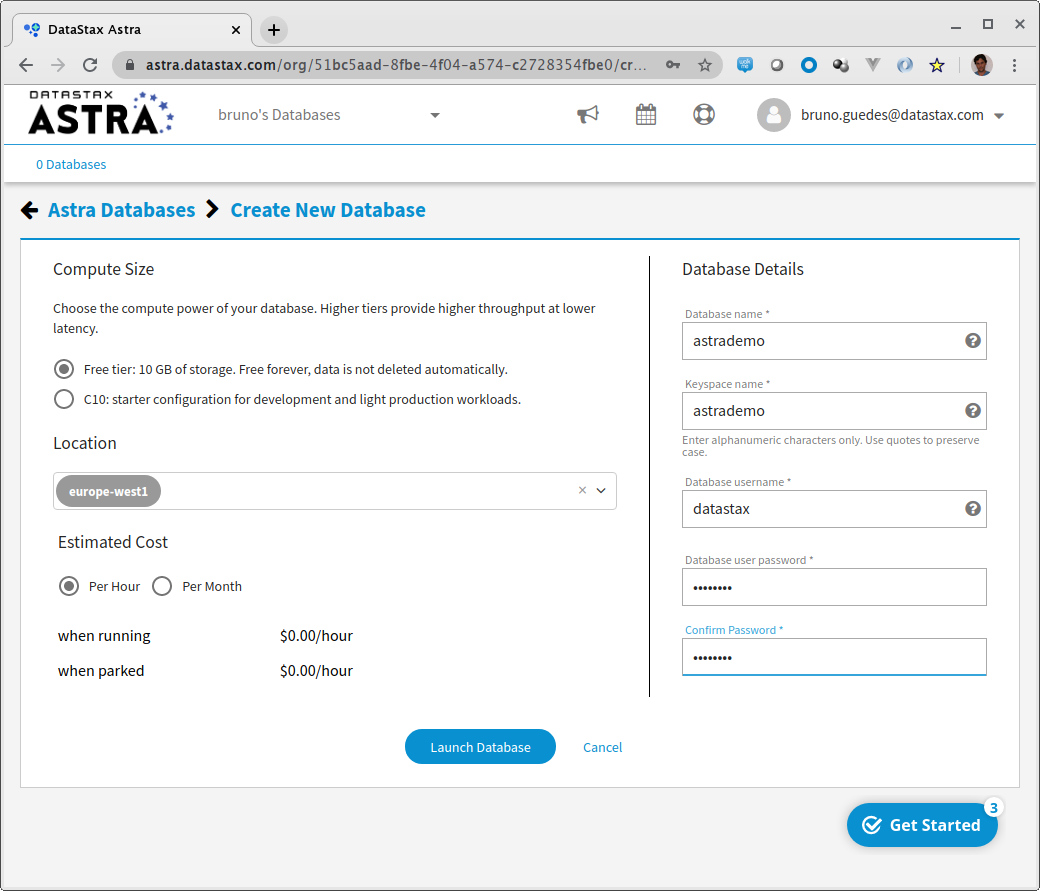The width and height of the screenshot is (1040, 891).
Task: Show help for Database name field
Action: point(972,340)
